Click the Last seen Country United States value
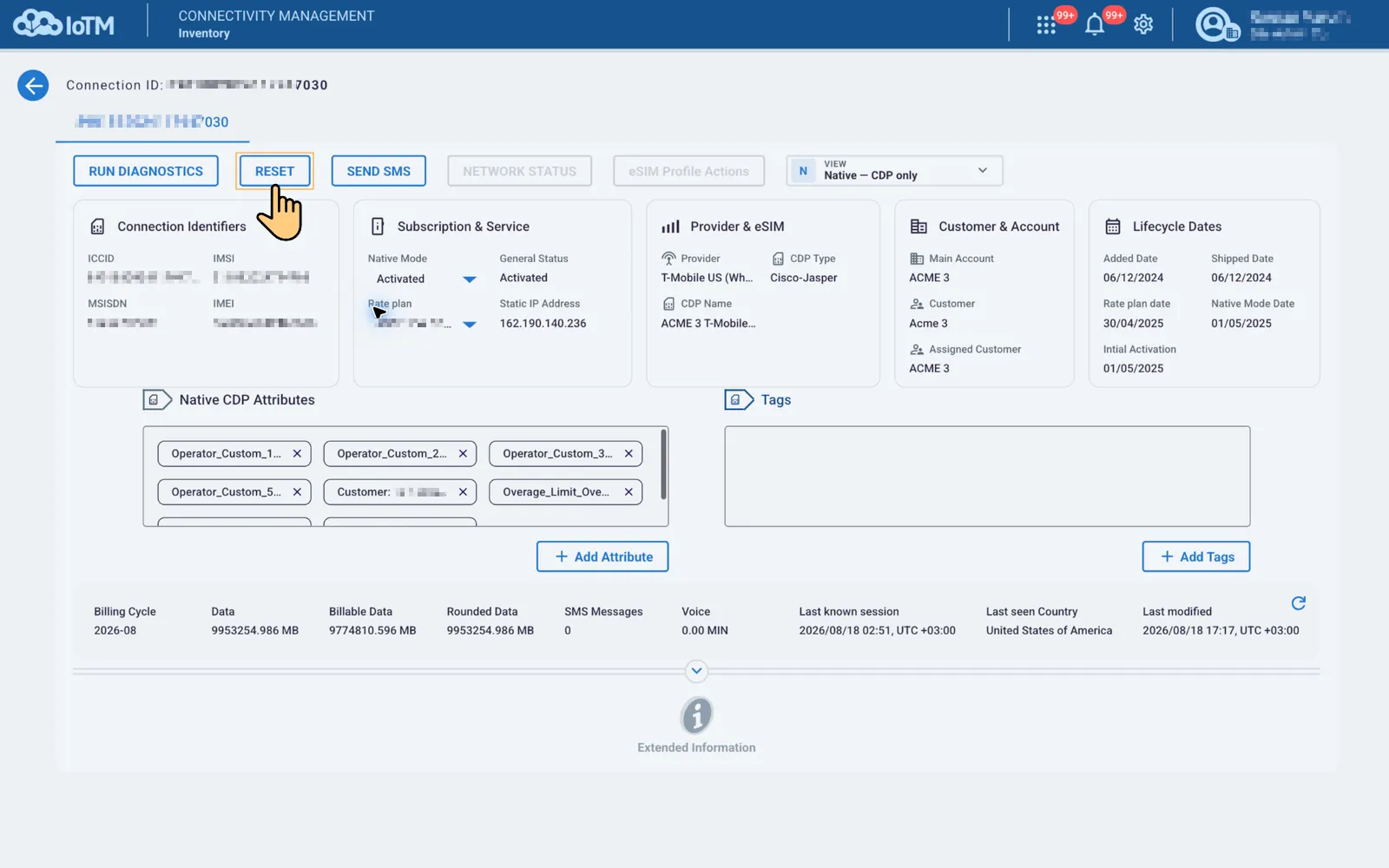This screenshot has height=868, width=1389. point(1049,631)
